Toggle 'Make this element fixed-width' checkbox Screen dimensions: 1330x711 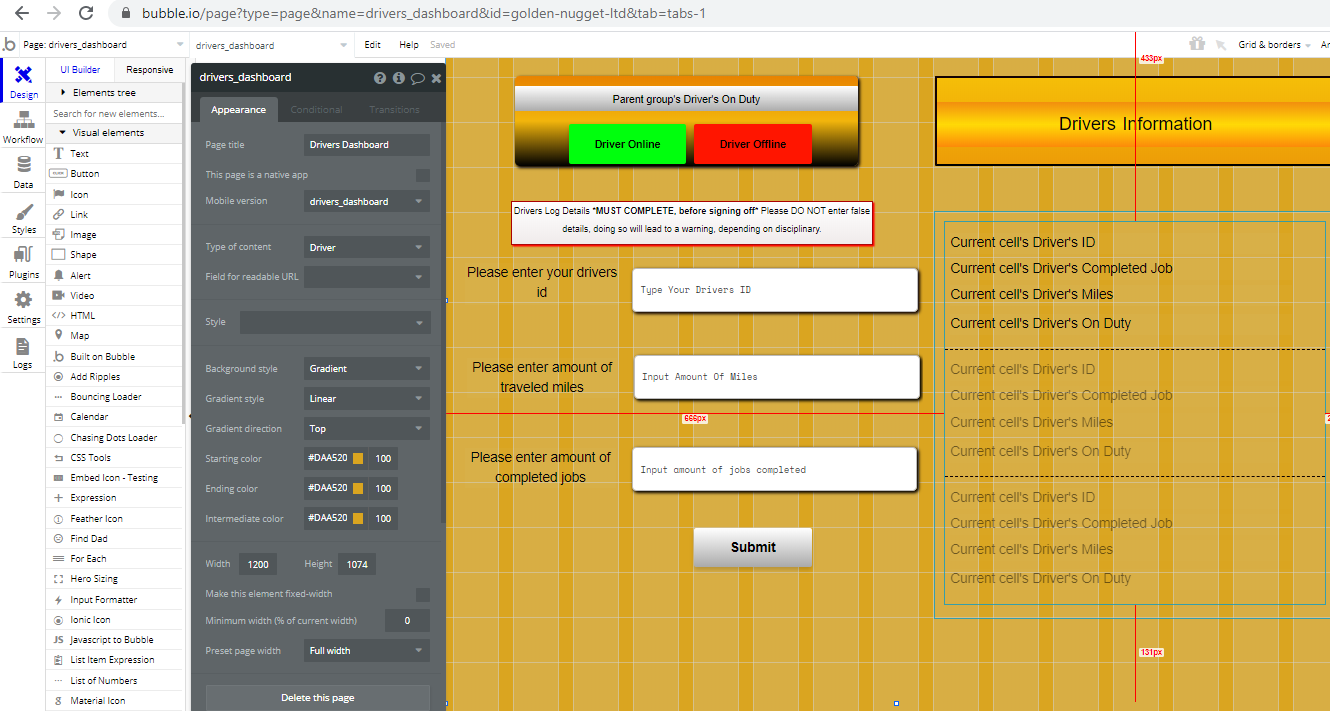pyautogui.click(x=423, y=595)
